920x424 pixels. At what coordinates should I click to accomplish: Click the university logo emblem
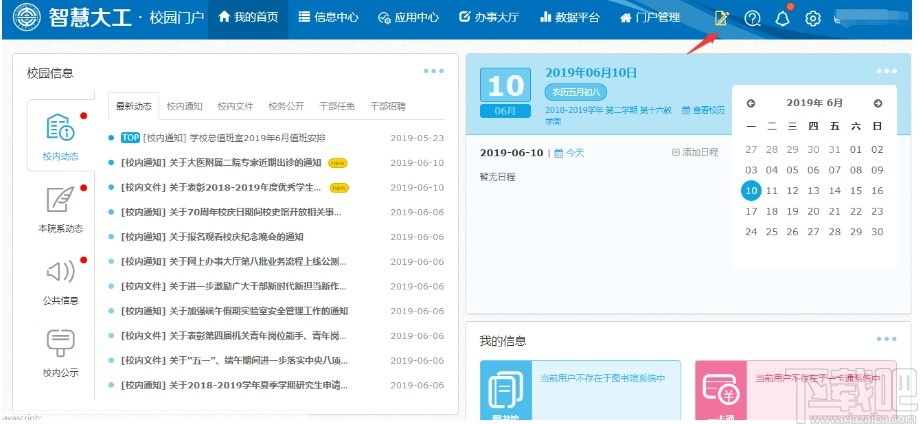[x=26, y=18]
